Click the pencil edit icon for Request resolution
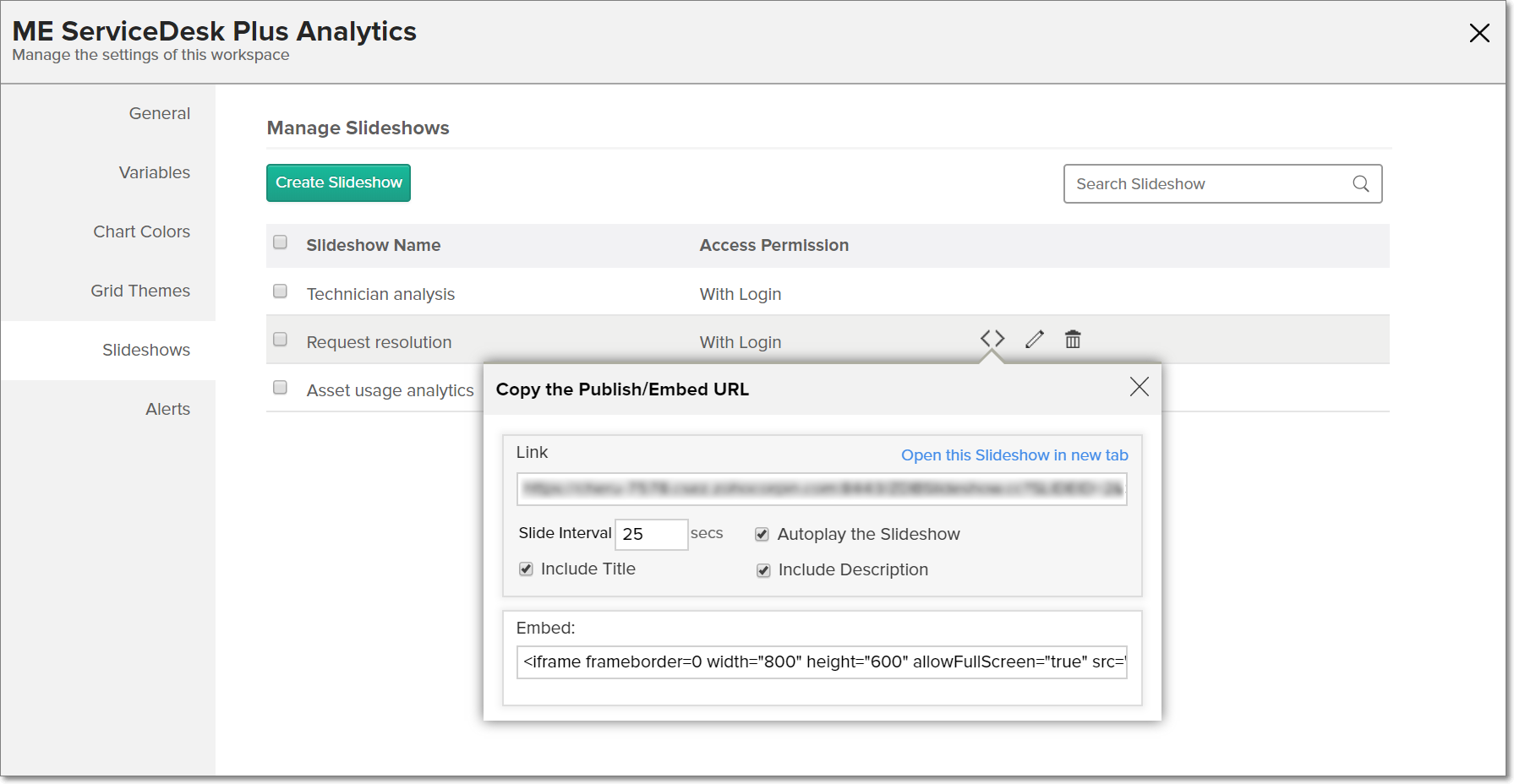 tap(1035, 340)
